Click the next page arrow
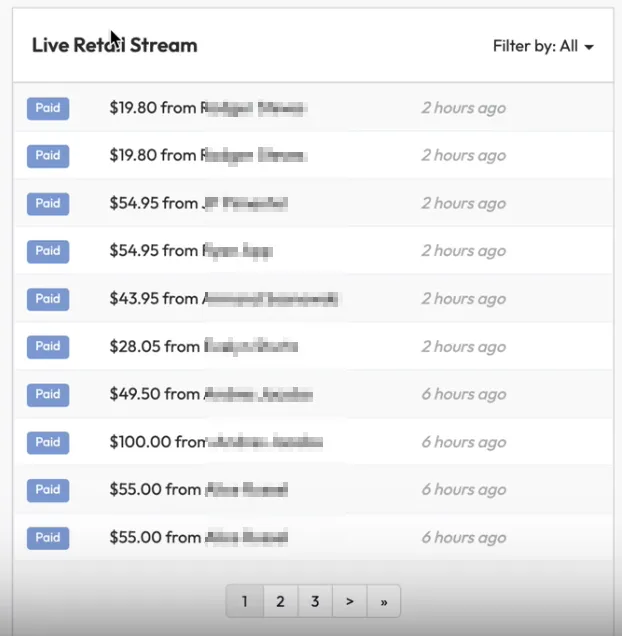This screenshot has height=636, width=622. pyautogui.click(x=349, y=601)
